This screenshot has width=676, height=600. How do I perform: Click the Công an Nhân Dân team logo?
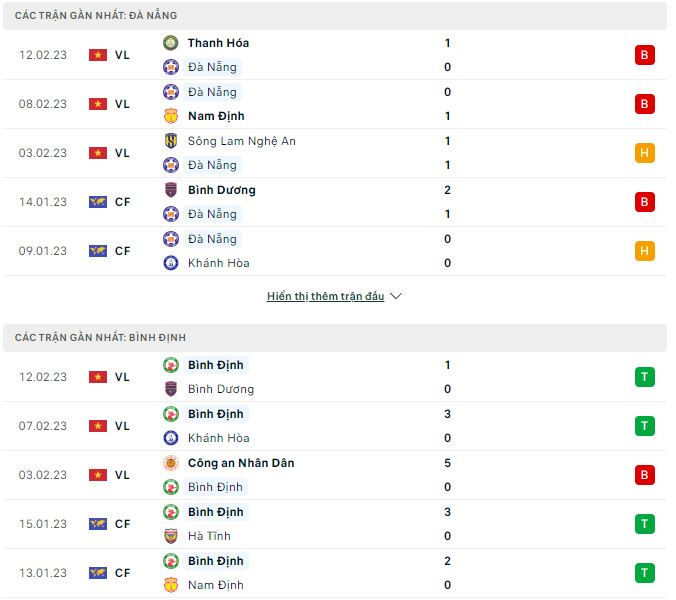[x=171, y=463]
